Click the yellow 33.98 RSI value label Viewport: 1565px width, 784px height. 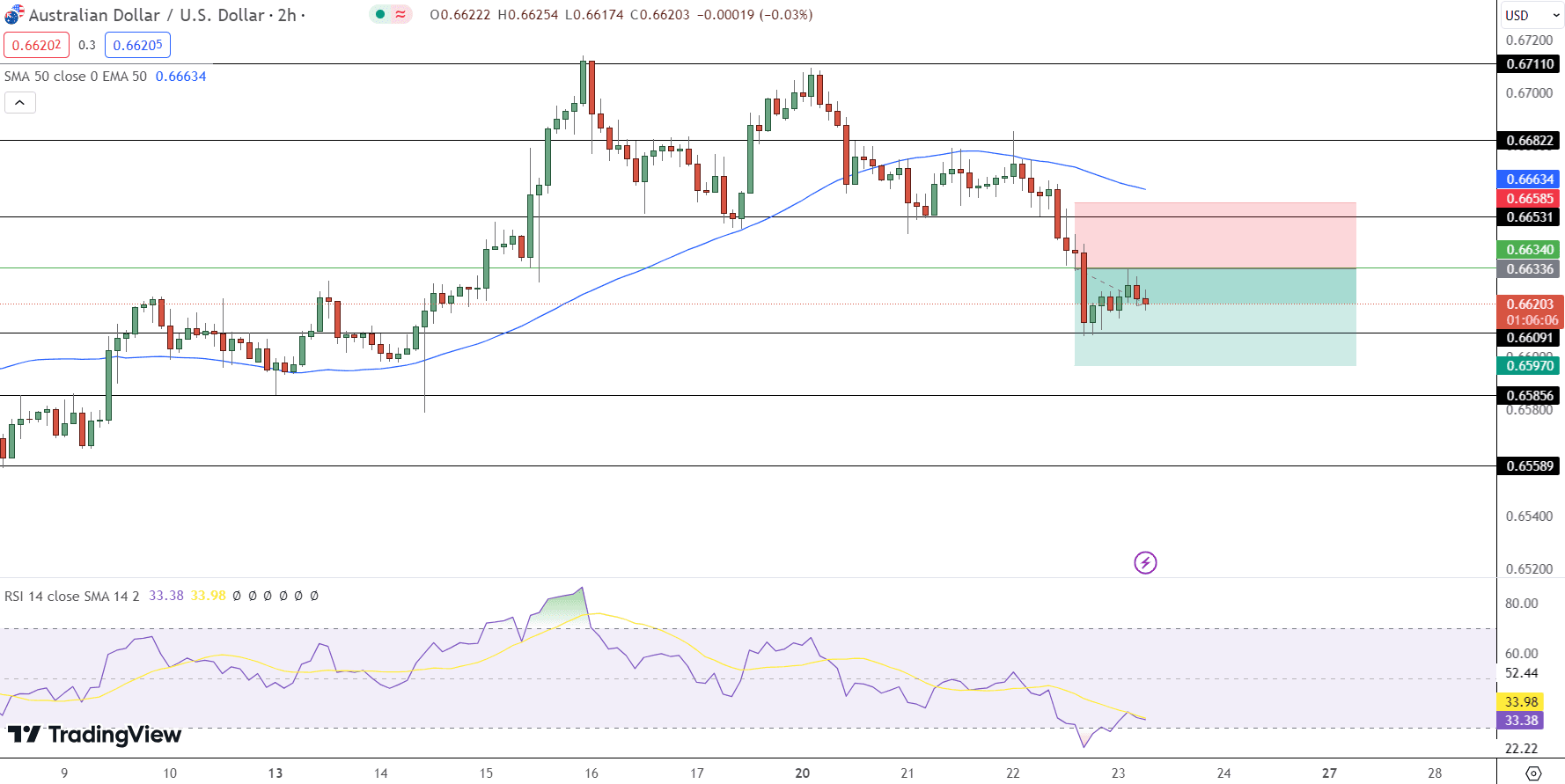1520,702
